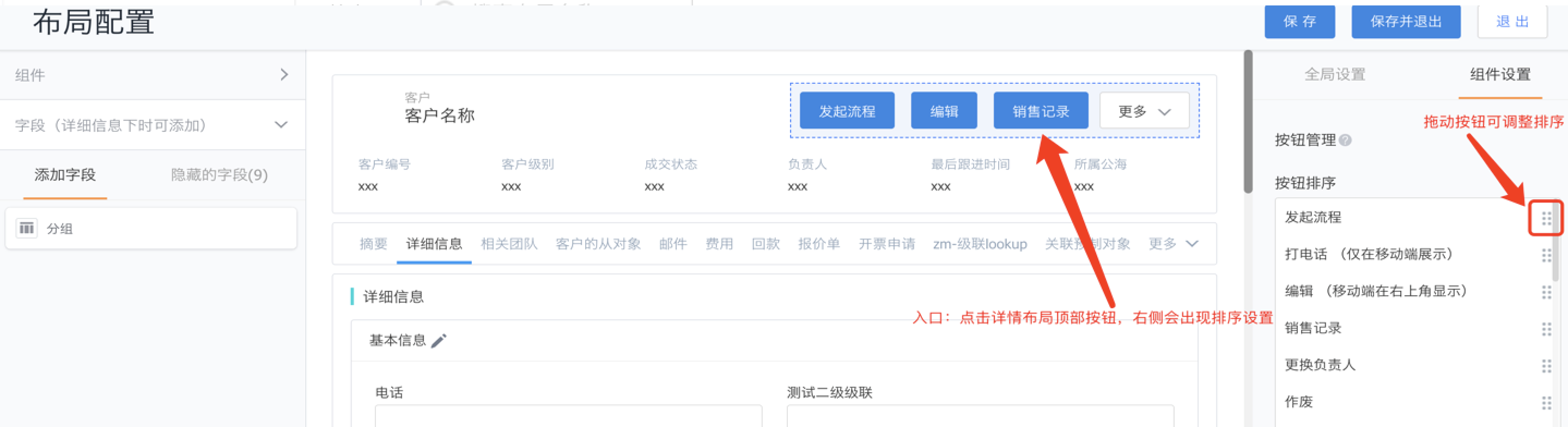Open 全局设置 tab

1335,75
